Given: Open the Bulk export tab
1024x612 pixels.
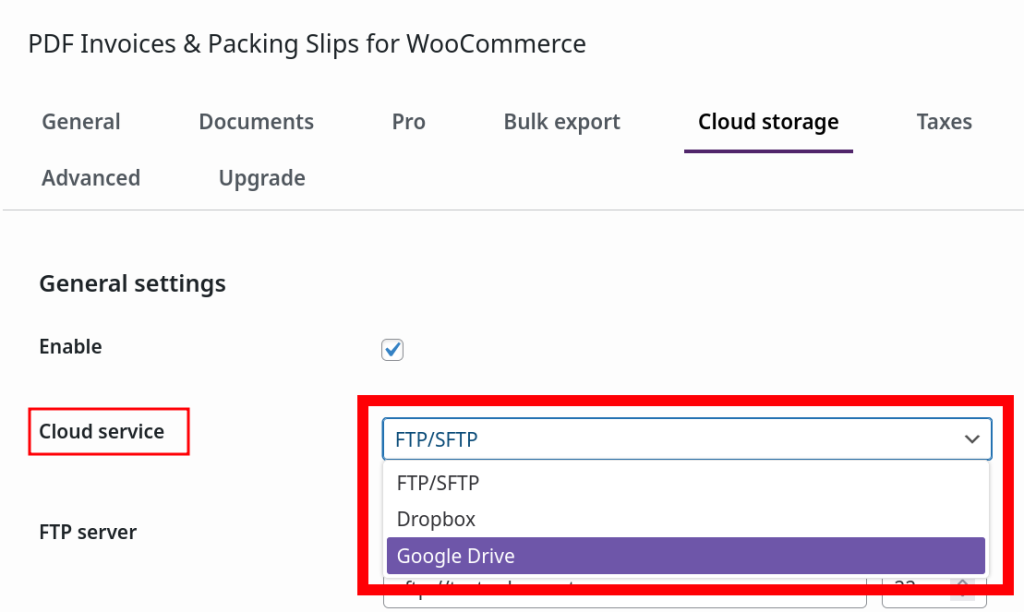Looking at the screenshot, I should (x=562, y=122).
